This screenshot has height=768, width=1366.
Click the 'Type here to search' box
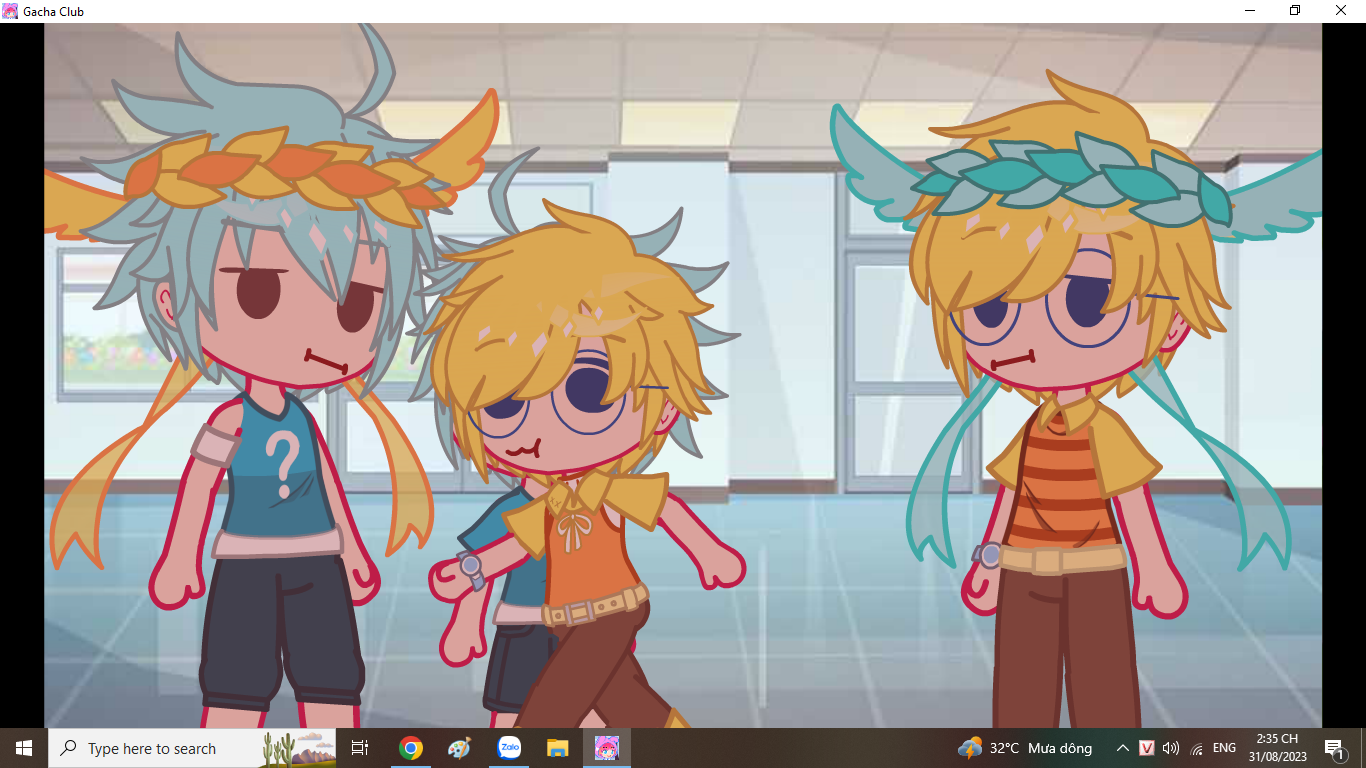(x=152, y=748)
